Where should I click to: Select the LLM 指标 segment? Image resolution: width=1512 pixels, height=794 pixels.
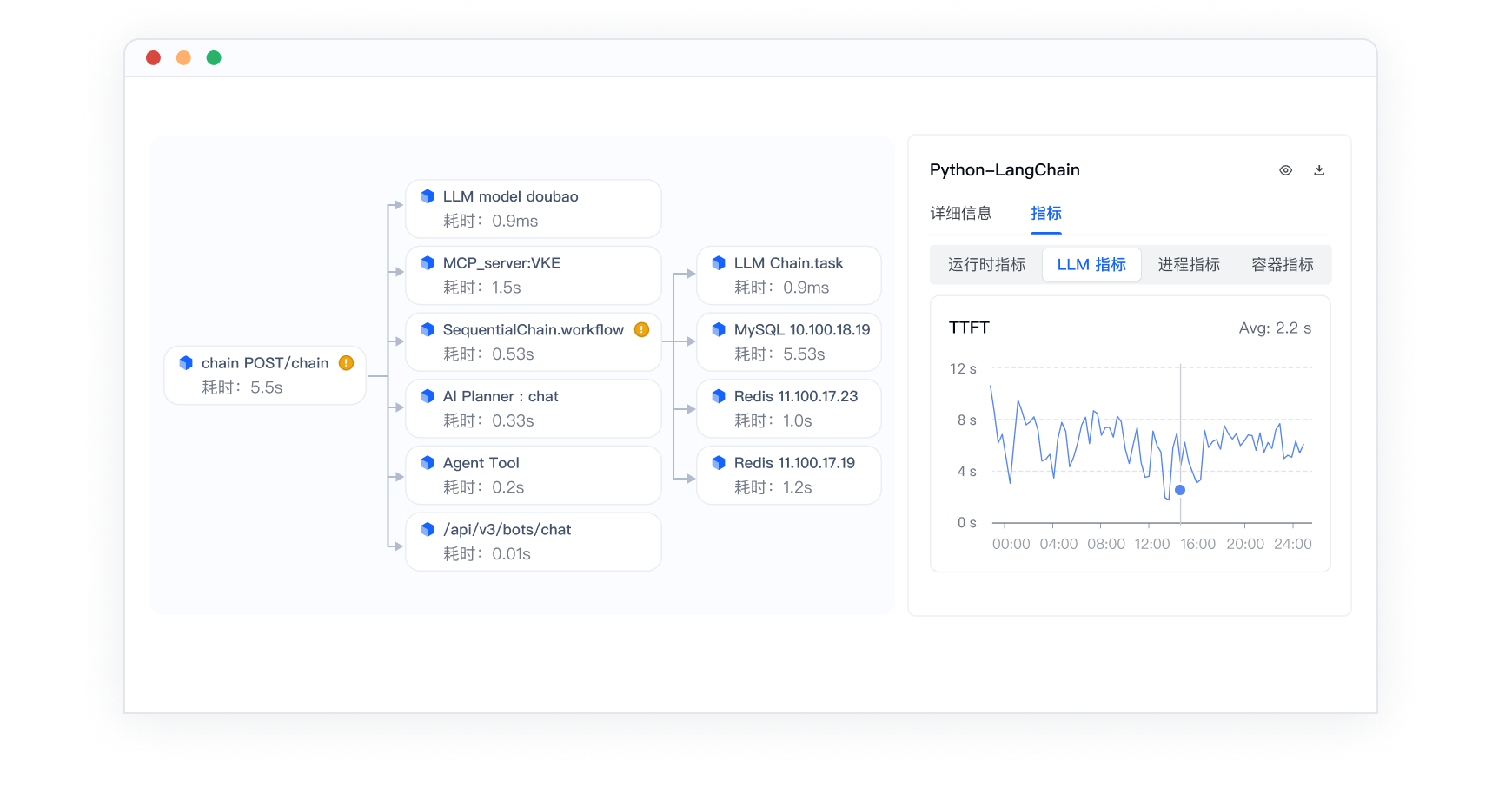1091,265
